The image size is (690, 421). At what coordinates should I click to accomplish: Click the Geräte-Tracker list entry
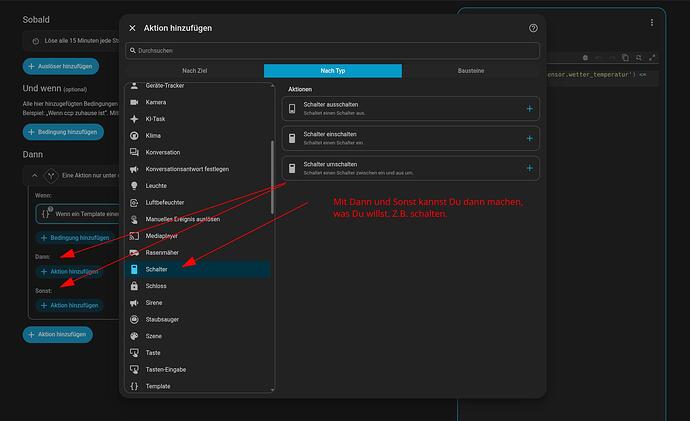[x=199, y=86]
